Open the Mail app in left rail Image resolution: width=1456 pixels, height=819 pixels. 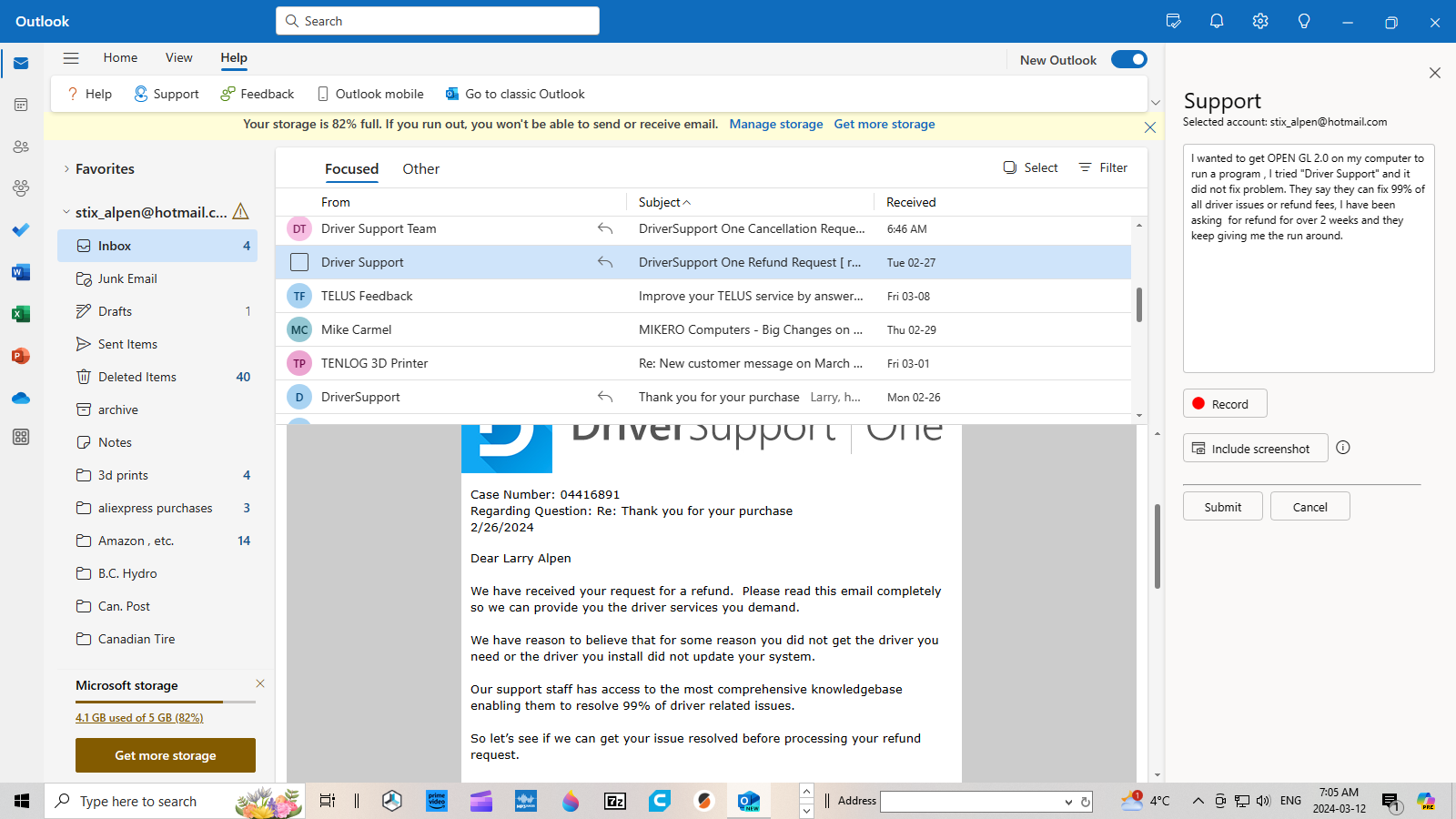(21, 64)
